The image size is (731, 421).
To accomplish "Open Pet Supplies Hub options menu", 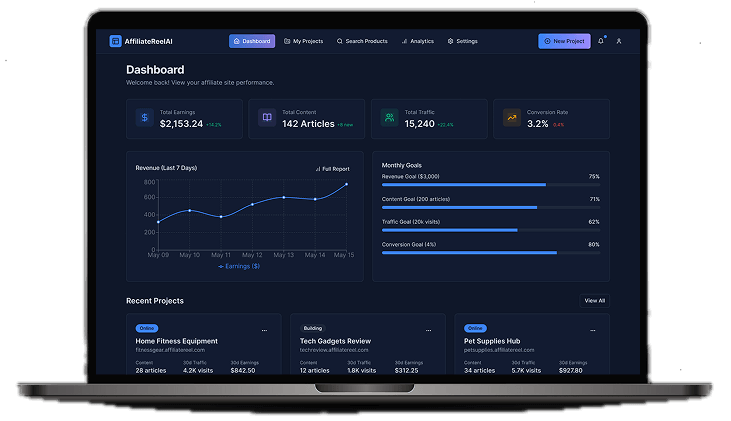I will point(593,329).
